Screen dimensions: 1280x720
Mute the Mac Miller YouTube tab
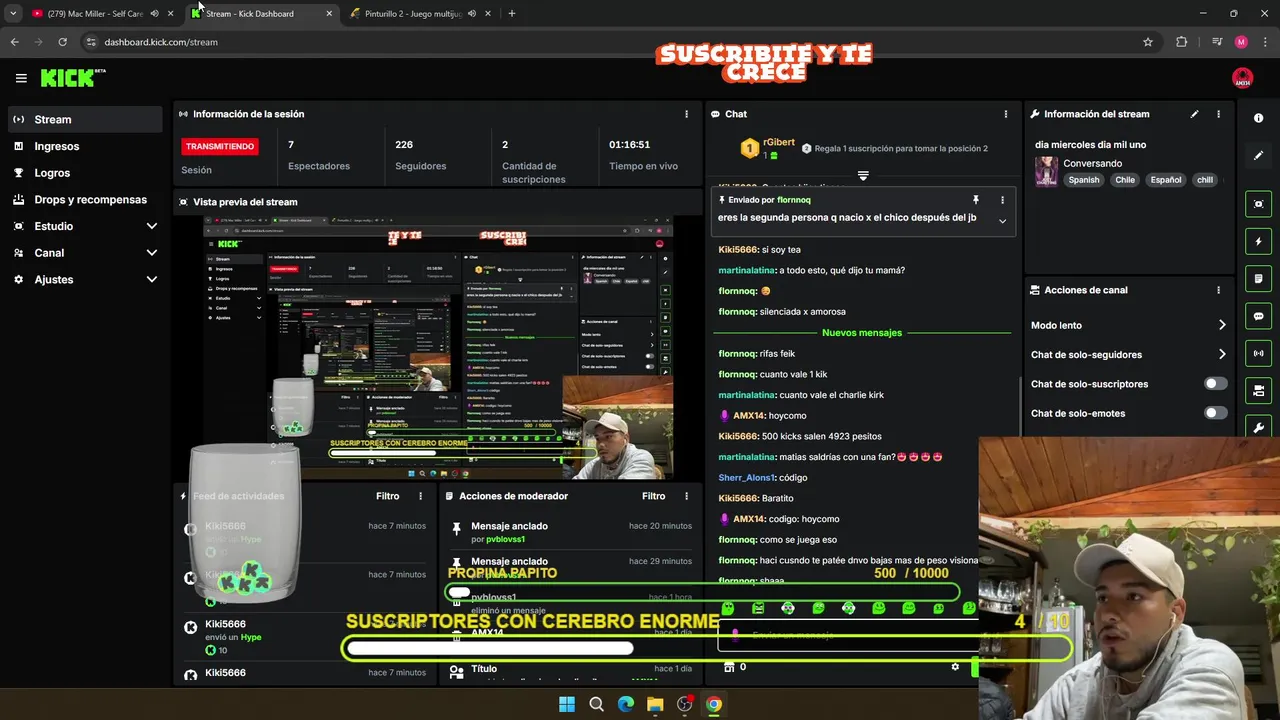point(154,14)
